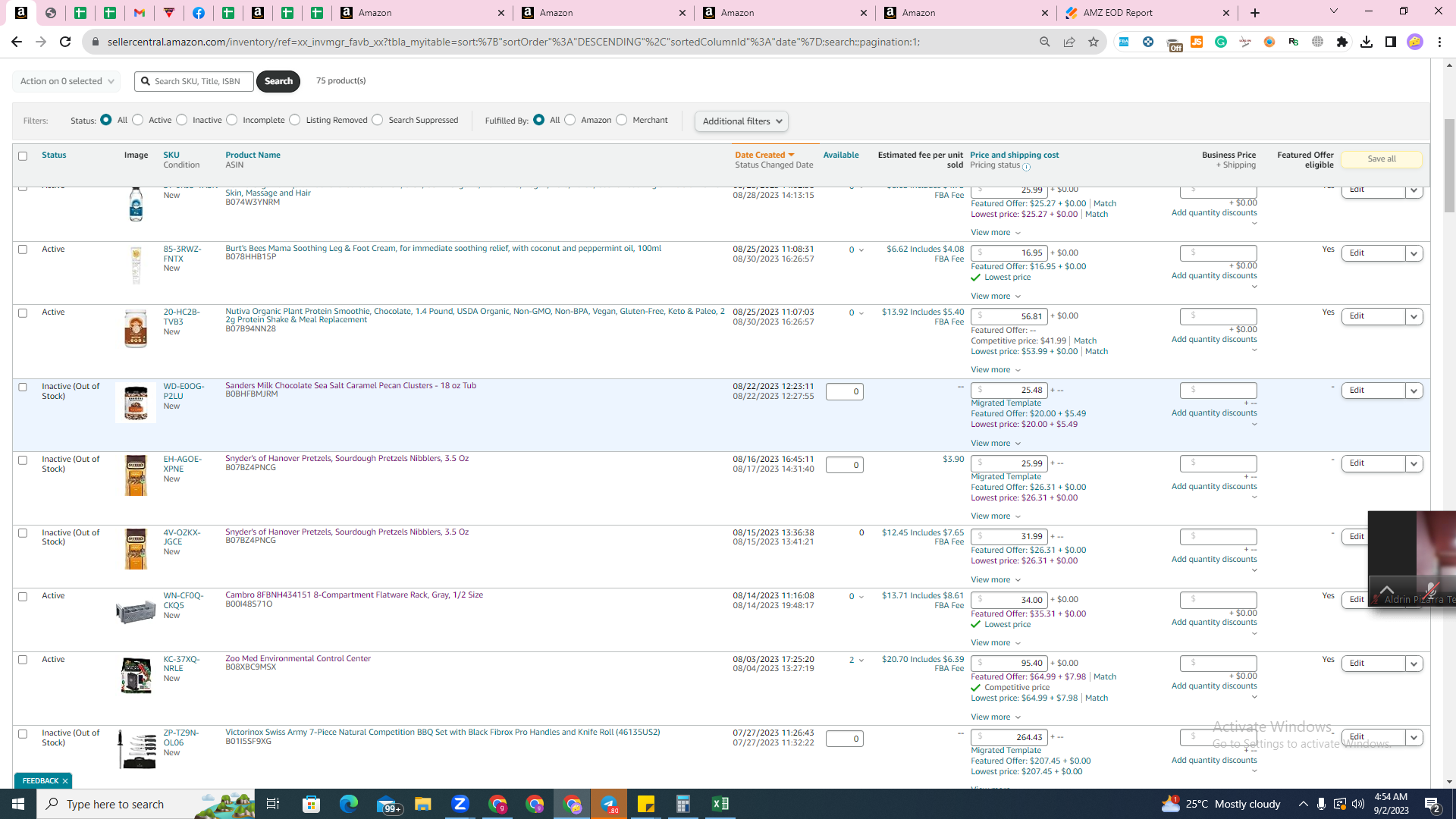Screen dimensions: 1456x819
Task: Open the Windows Start menu
Action: [18, 804]
